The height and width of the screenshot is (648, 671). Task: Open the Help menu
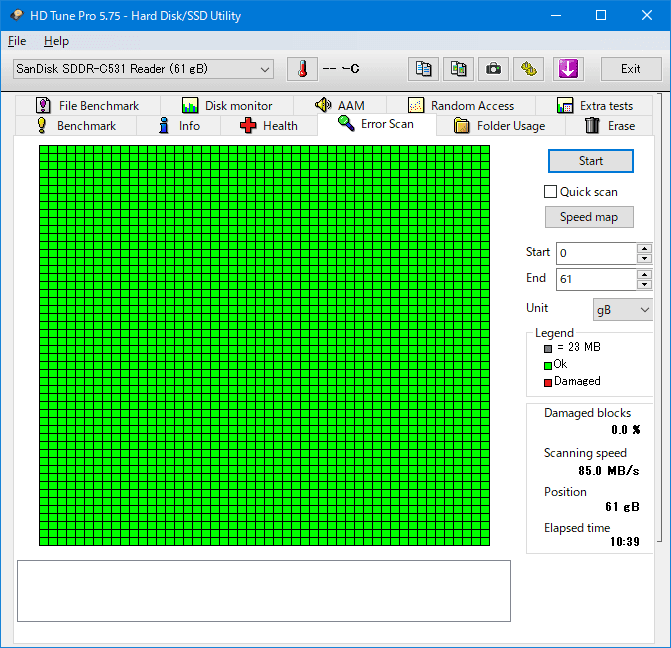tap(56, 41)
